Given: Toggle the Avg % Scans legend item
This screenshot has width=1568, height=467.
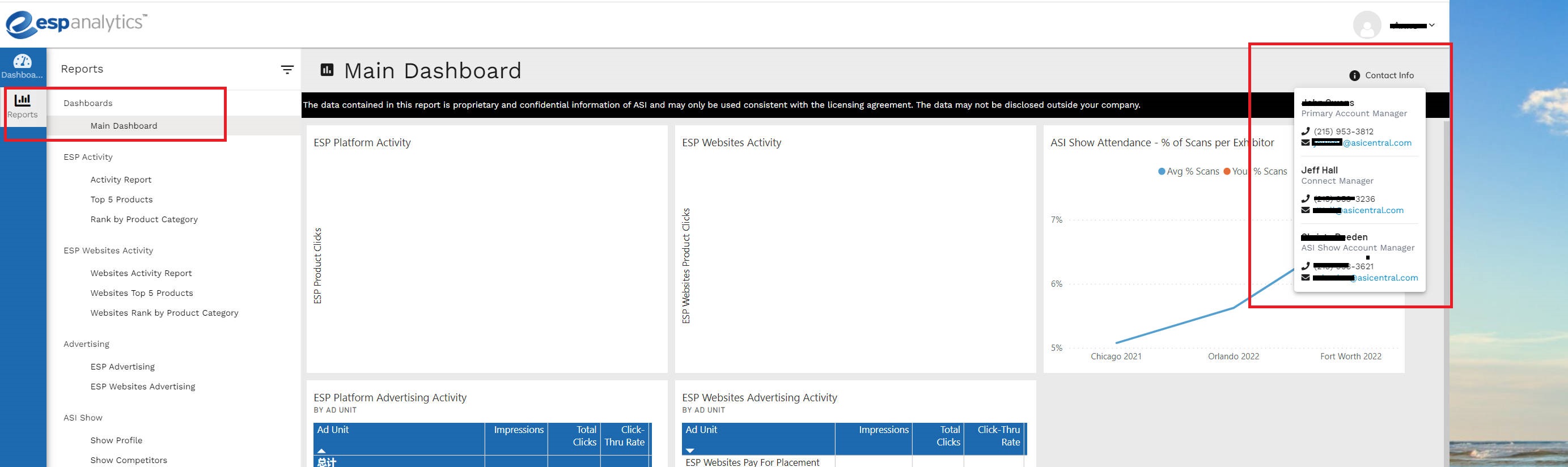Looking at the screenshot, I should (1188, 172).
